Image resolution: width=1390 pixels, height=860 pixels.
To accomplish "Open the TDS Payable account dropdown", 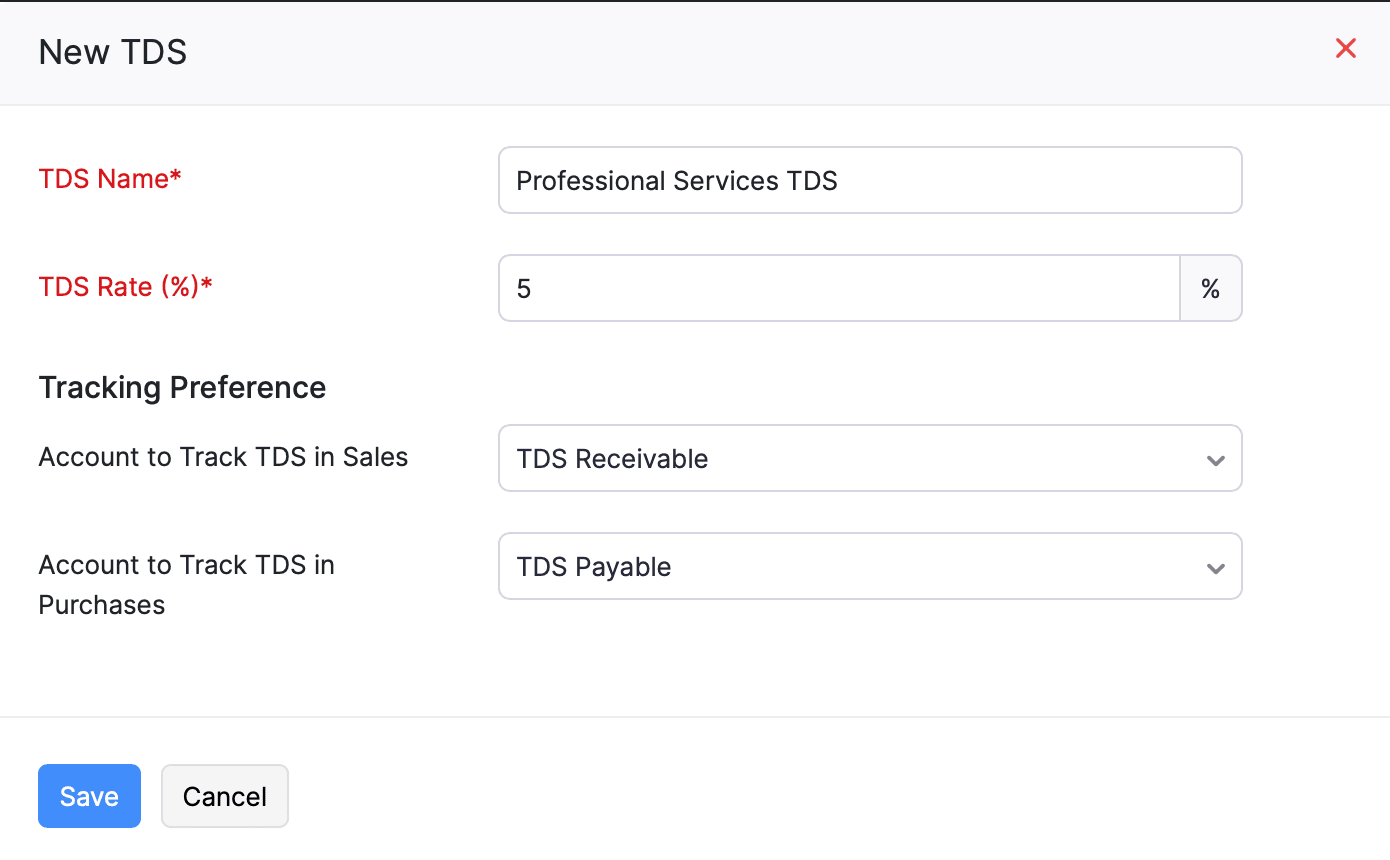I will coord(870,566).
